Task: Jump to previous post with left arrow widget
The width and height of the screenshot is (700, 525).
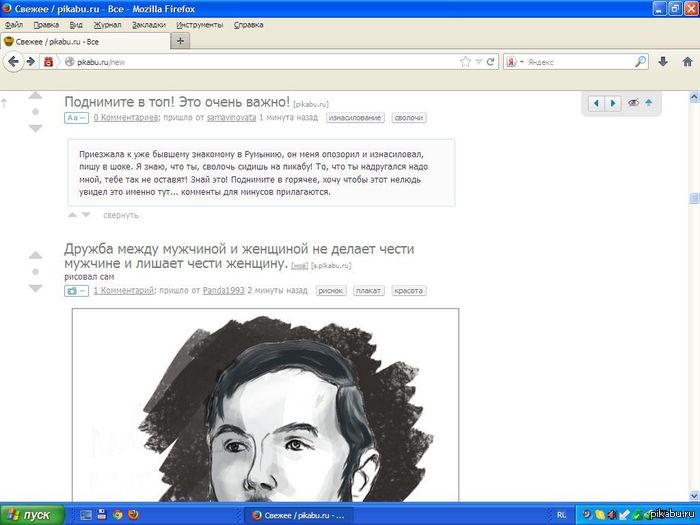Action: 596,103
